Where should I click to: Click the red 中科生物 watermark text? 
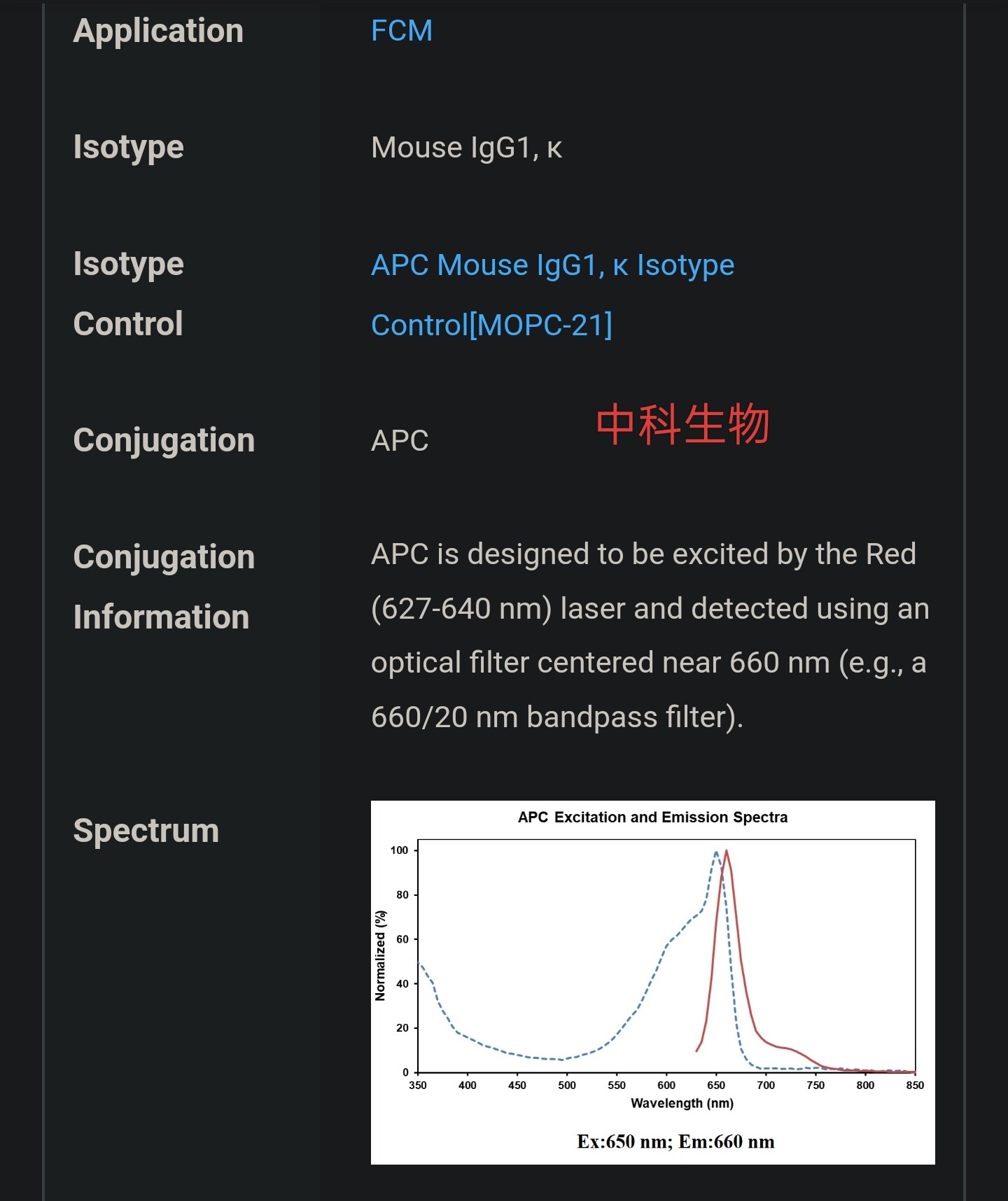(x=682, y=424)
